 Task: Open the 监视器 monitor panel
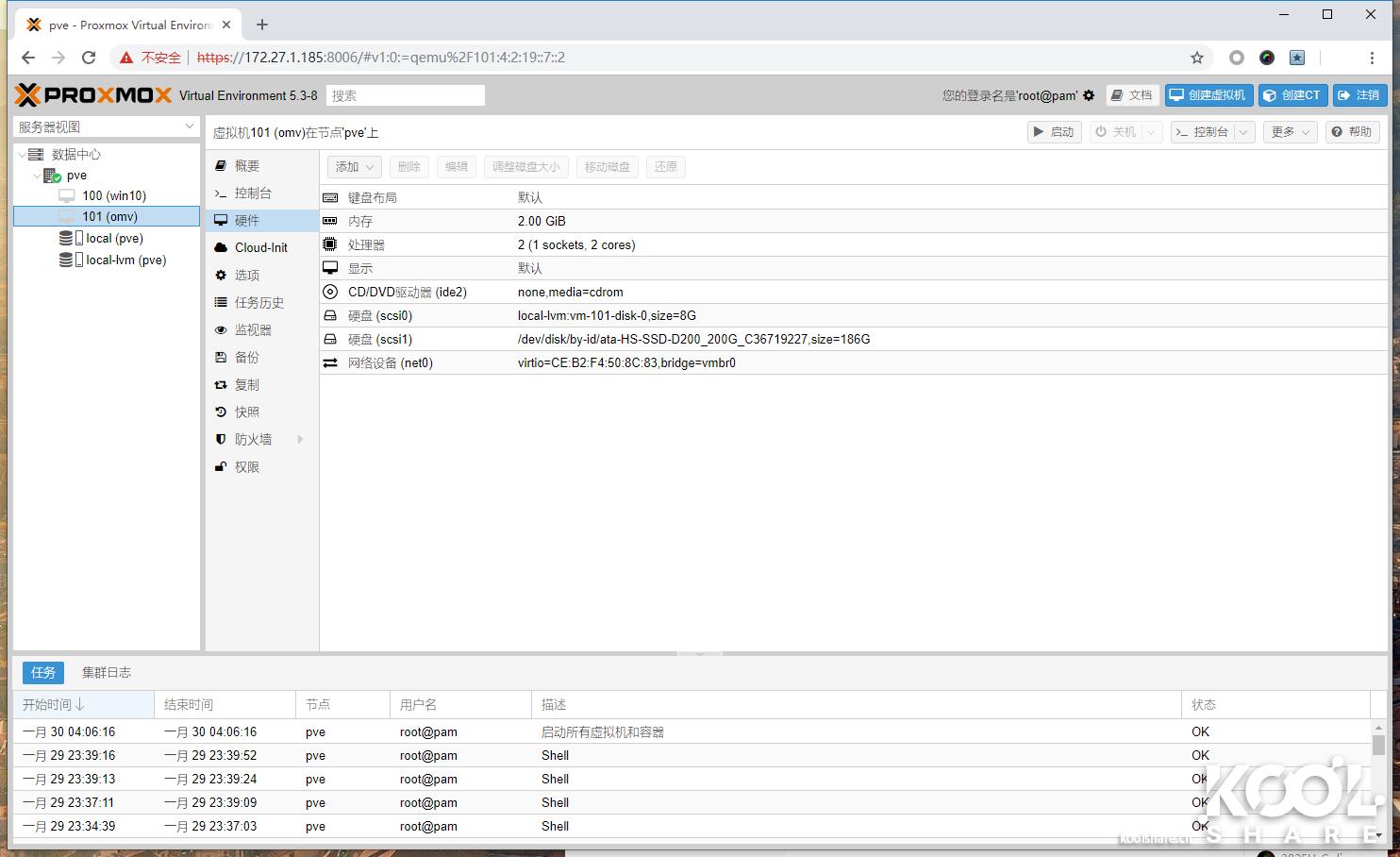(x=252, y=329)
